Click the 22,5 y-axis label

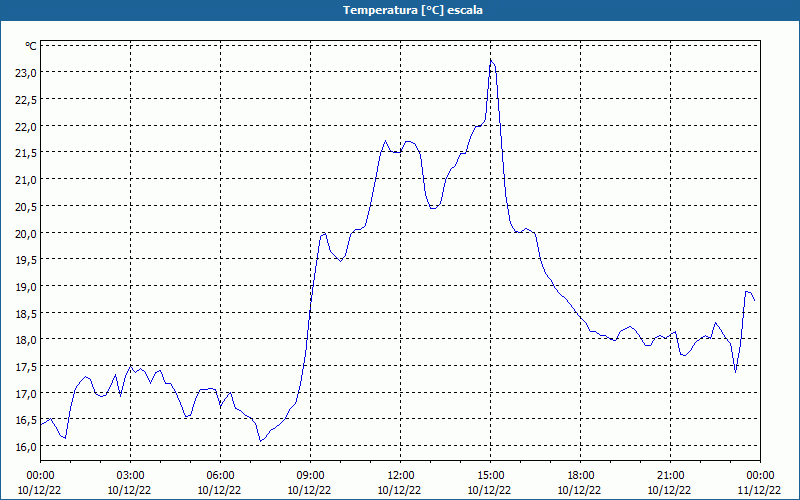tap(26, 99)
